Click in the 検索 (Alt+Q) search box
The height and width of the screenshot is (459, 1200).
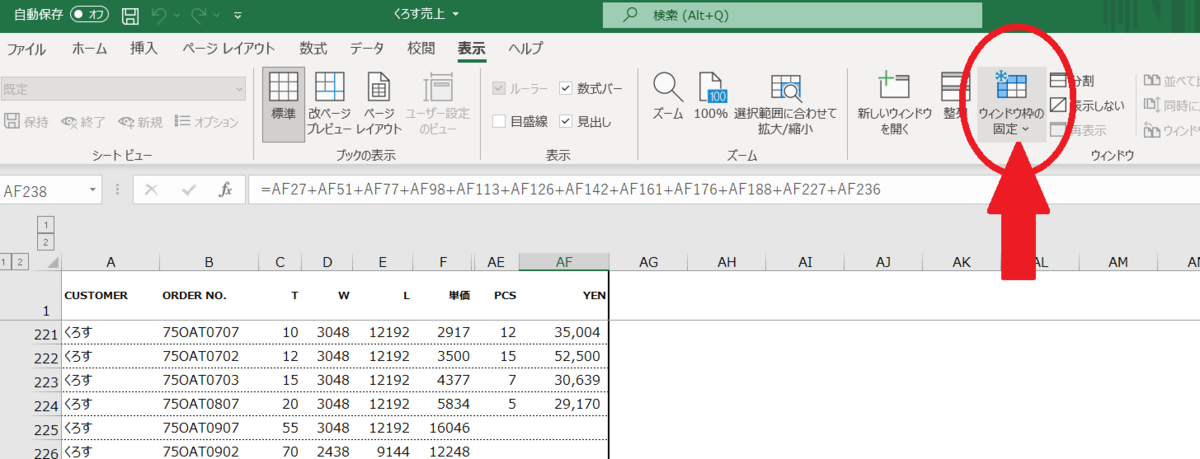click(793, 16)
